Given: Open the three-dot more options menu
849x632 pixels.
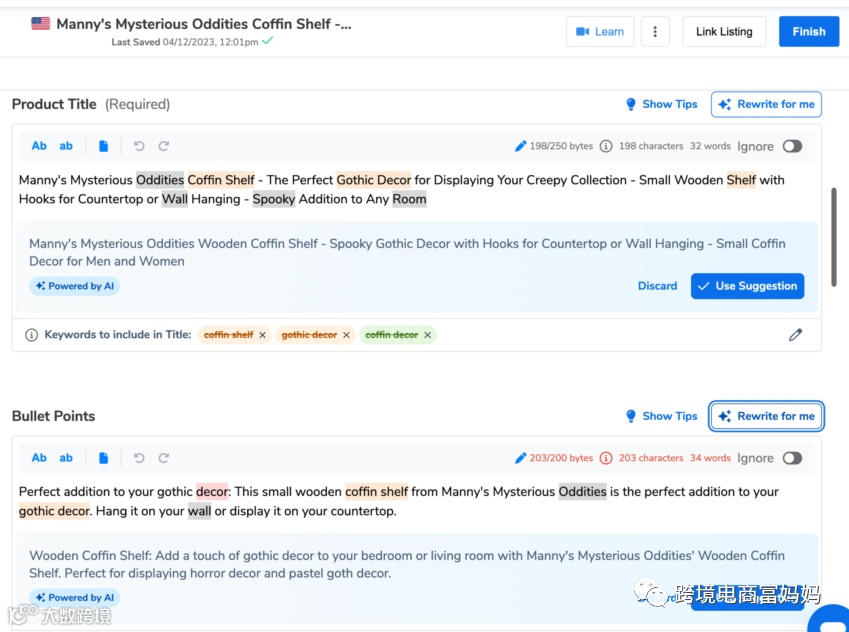Looking at the screenshot, I should [x=655, y=31].
